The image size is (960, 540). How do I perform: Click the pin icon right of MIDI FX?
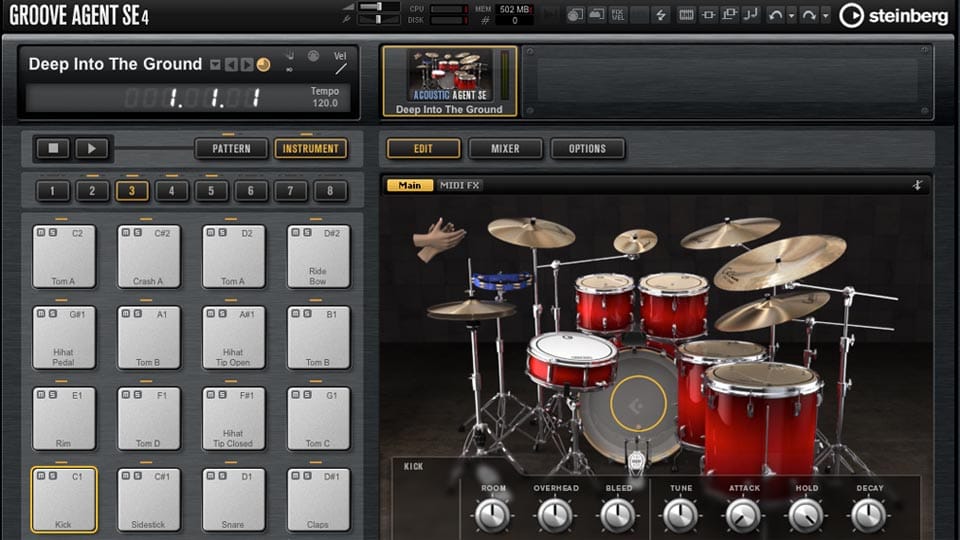point(917,185)
